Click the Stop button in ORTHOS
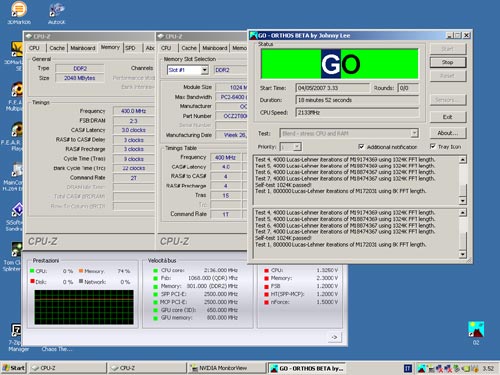This screenshot has height=375, width=500. (448, 62)
